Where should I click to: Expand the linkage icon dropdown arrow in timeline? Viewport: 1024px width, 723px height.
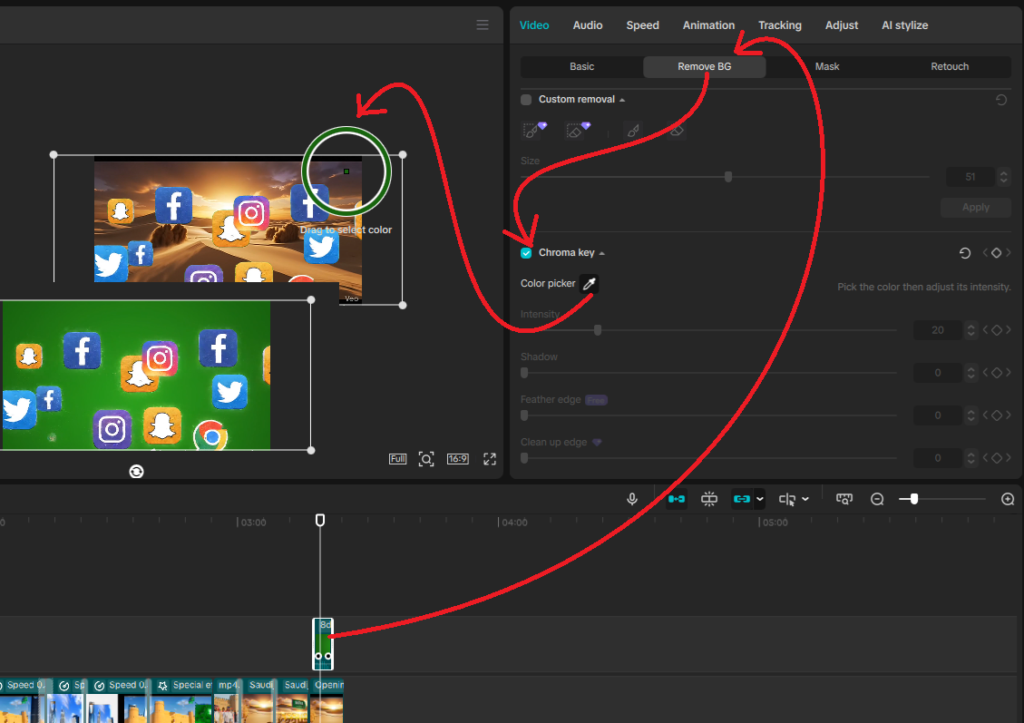click(760, 499)
